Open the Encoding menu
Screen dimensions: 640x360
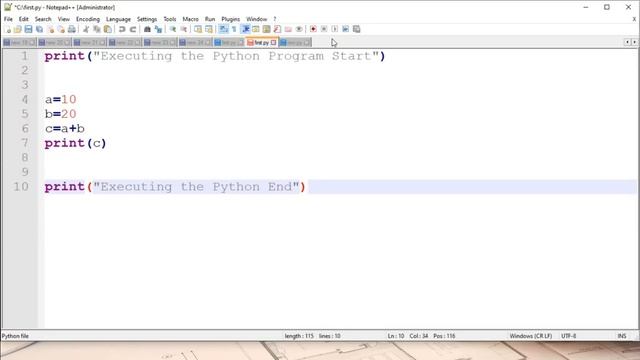[88, 19]
